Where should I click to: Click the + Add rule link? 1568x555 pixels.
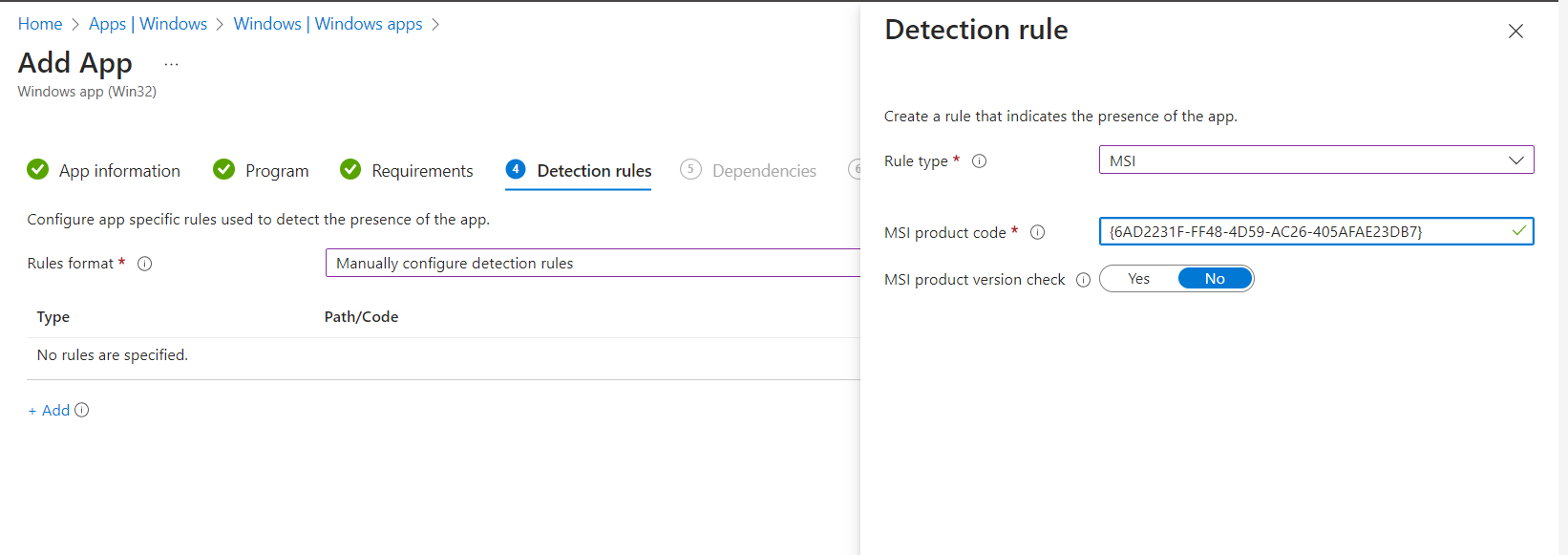click(49, 410)
